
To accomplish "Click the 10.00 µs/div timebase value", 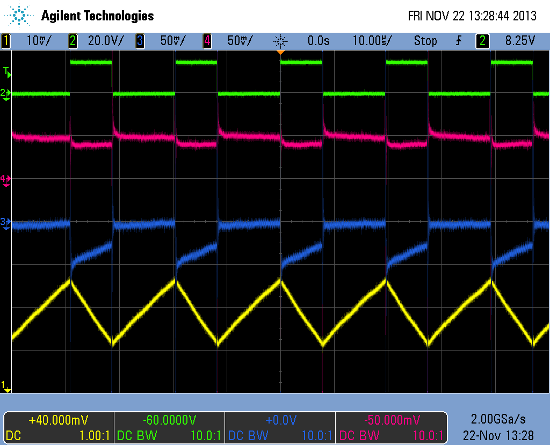I will 372,41.
